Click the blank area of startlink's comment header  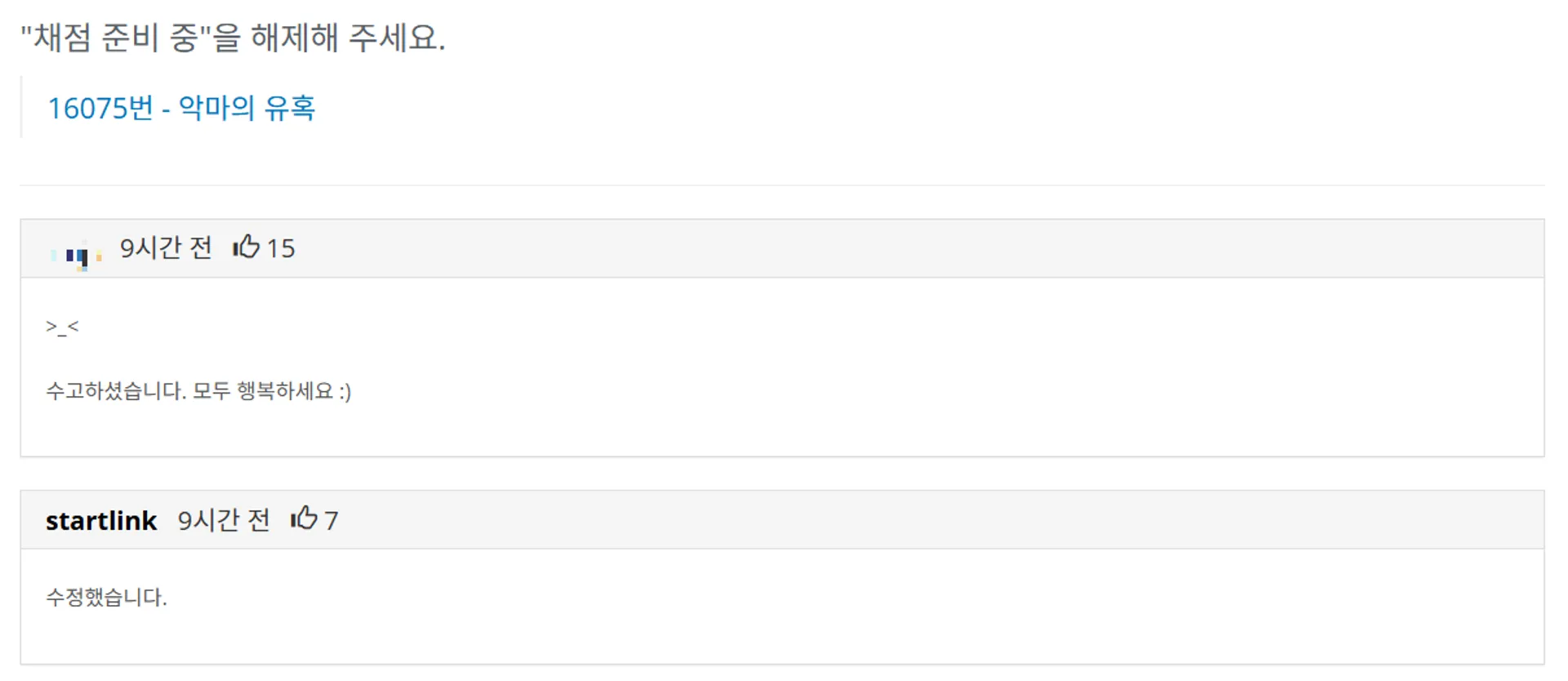898,520
